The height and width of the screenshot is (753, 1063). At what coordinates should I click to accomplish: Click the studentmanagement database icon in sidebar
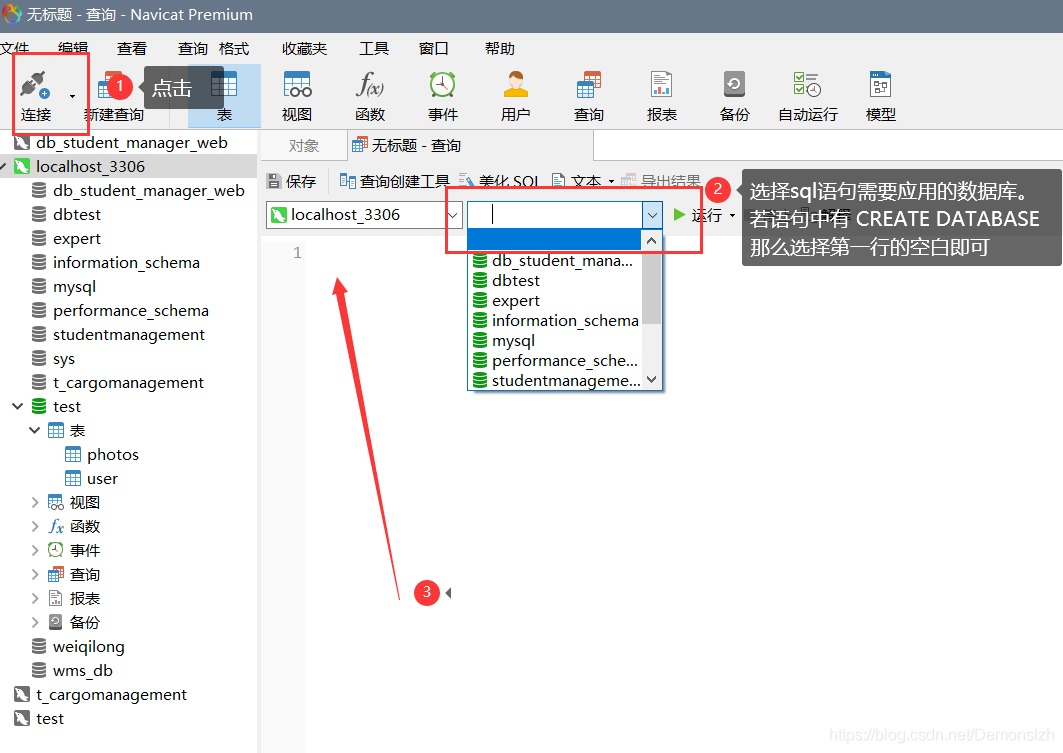(x=39, y=335)
